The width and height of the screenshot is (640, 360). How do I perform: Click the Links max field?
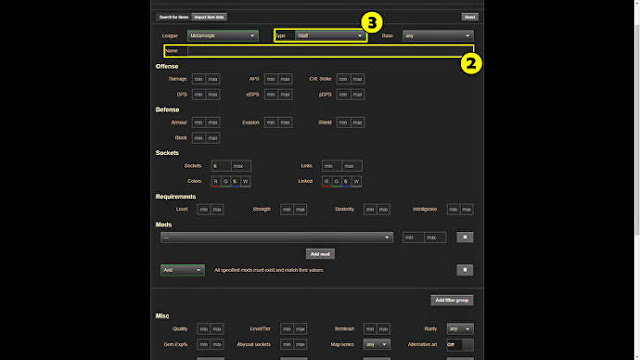352,166
